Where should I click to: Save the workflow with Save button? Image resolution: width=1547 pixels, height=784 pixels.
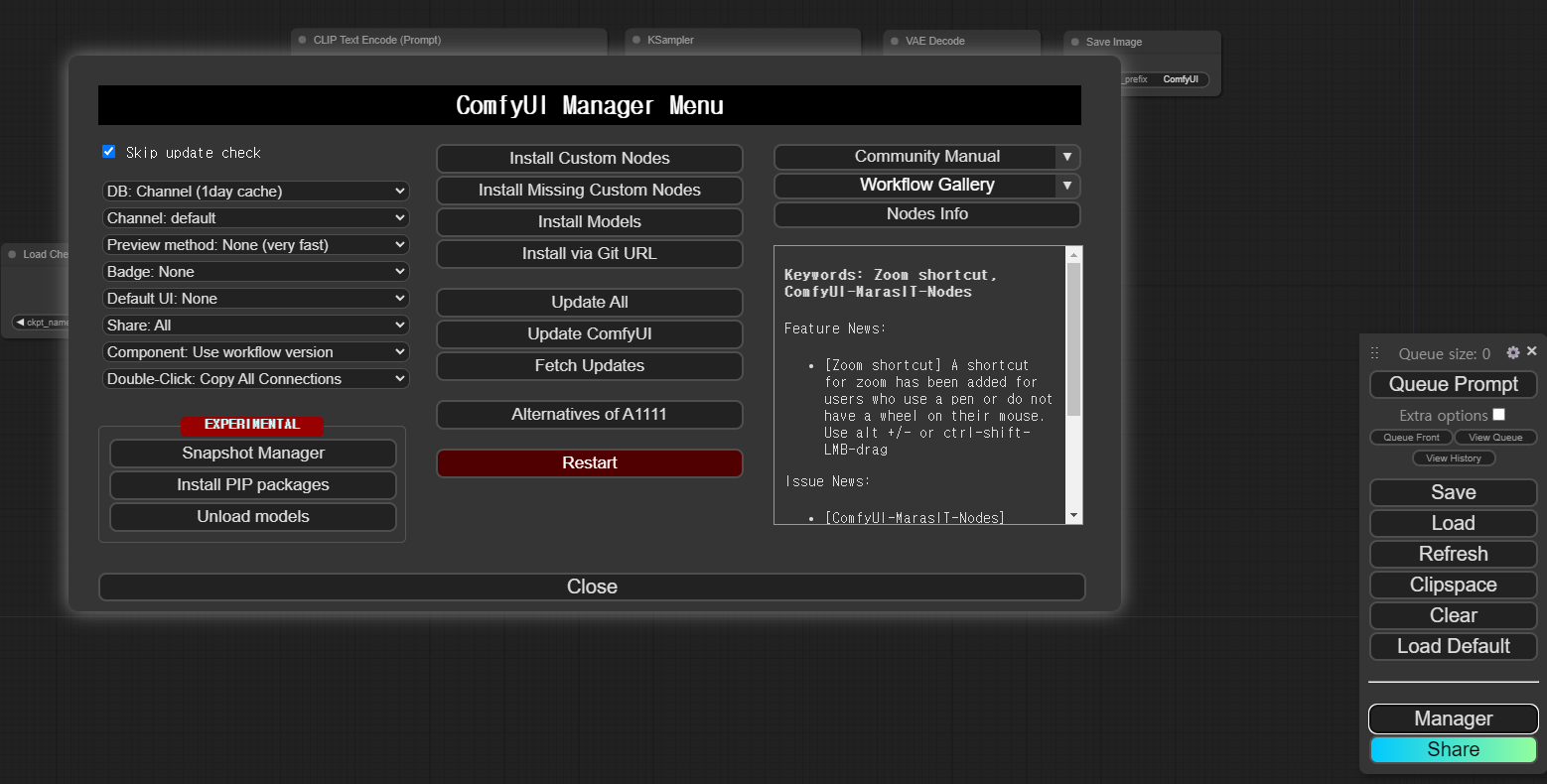(x=1454, y=493)
